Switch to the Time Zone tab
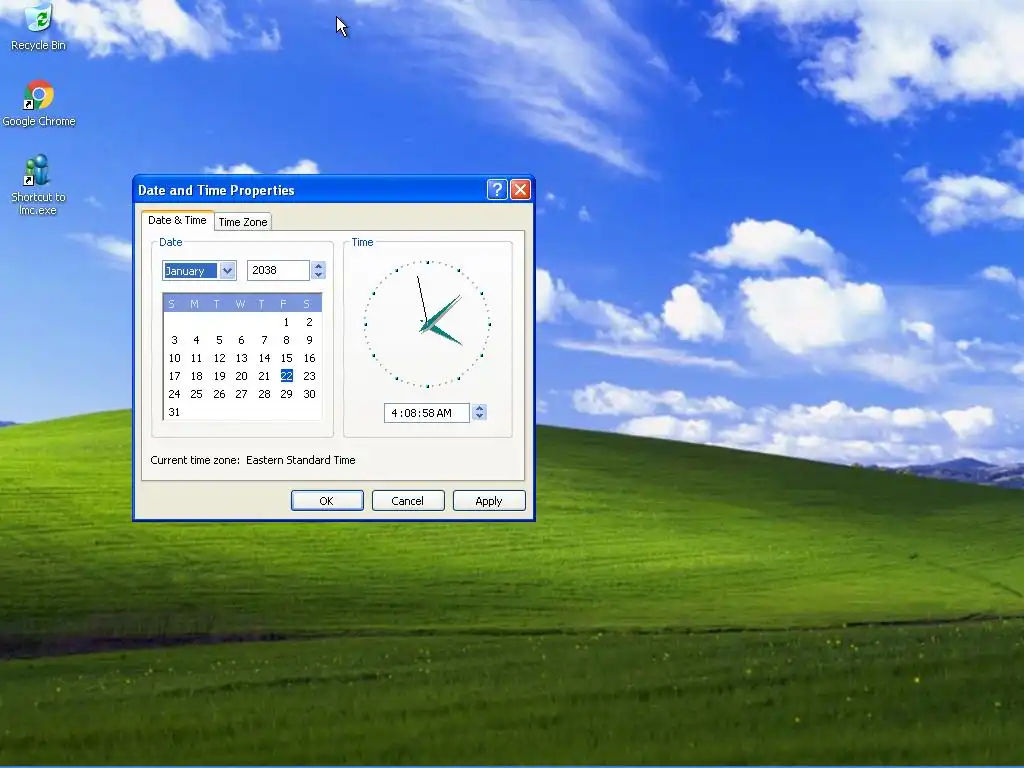 [243, 222]
